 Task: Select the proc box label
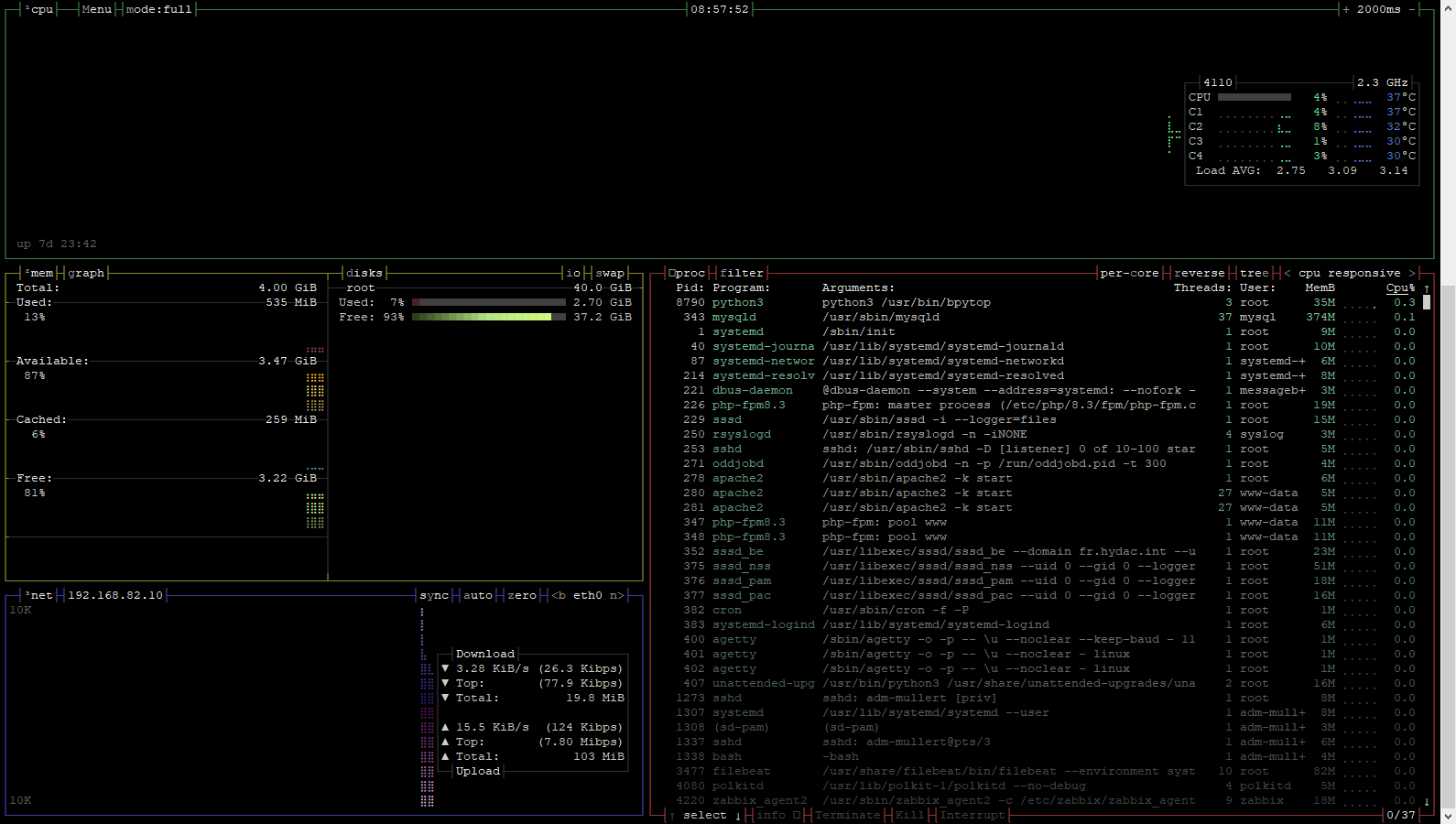[x=688, y=273]
